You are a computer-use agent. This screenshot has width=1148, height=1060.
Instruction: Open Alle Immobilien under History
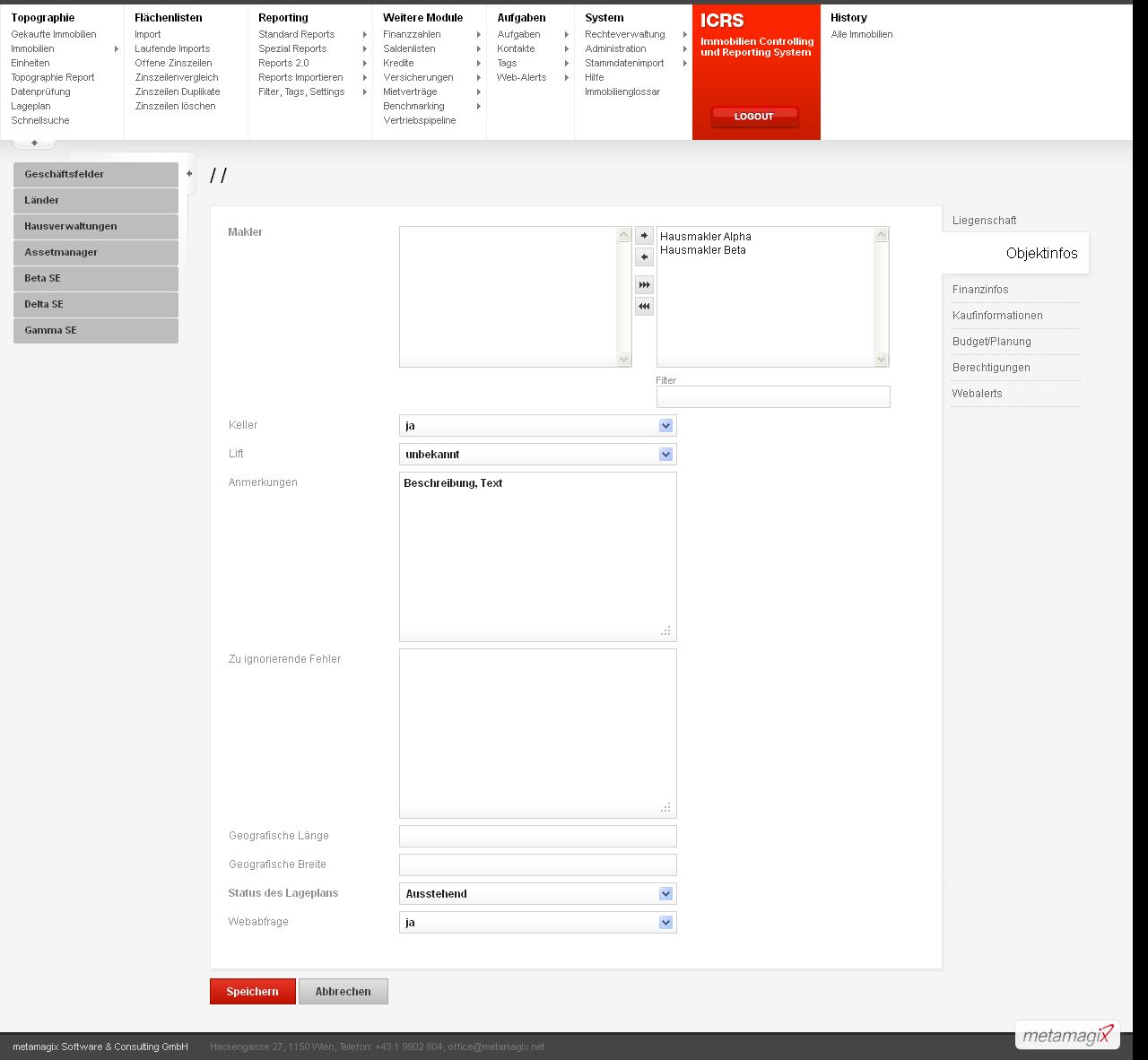(862, 35)
